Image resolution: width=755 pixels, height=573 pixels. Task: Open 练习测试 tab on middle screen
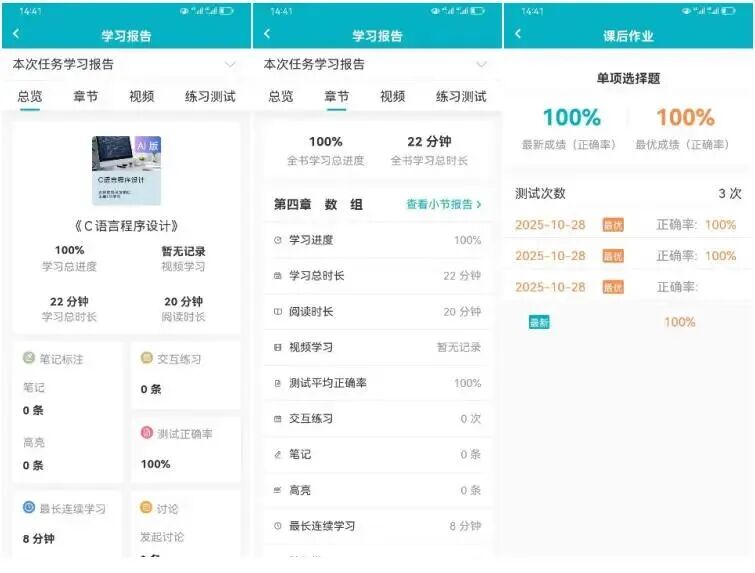click(x=461, y=96)
